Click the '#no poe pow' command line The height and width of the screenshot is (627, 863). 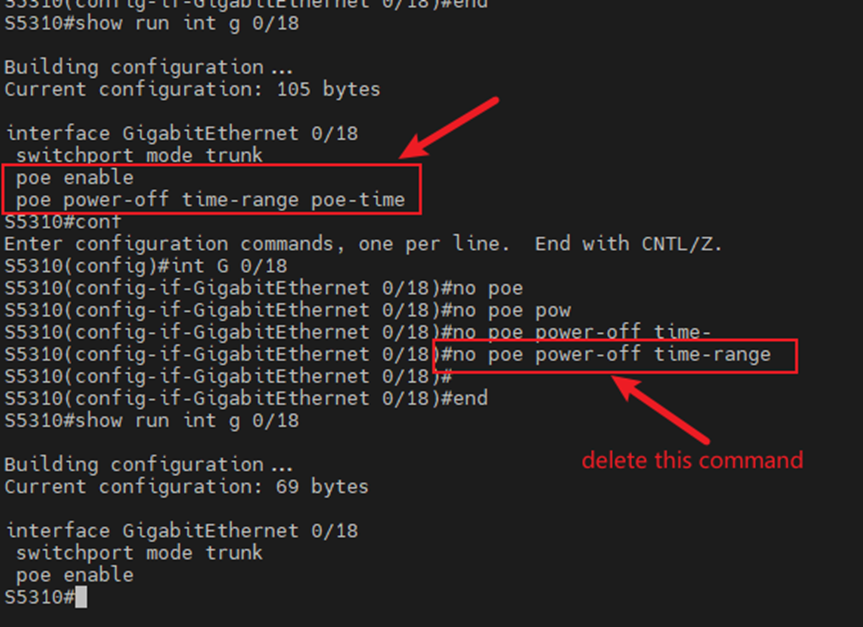tap(288, 310)
